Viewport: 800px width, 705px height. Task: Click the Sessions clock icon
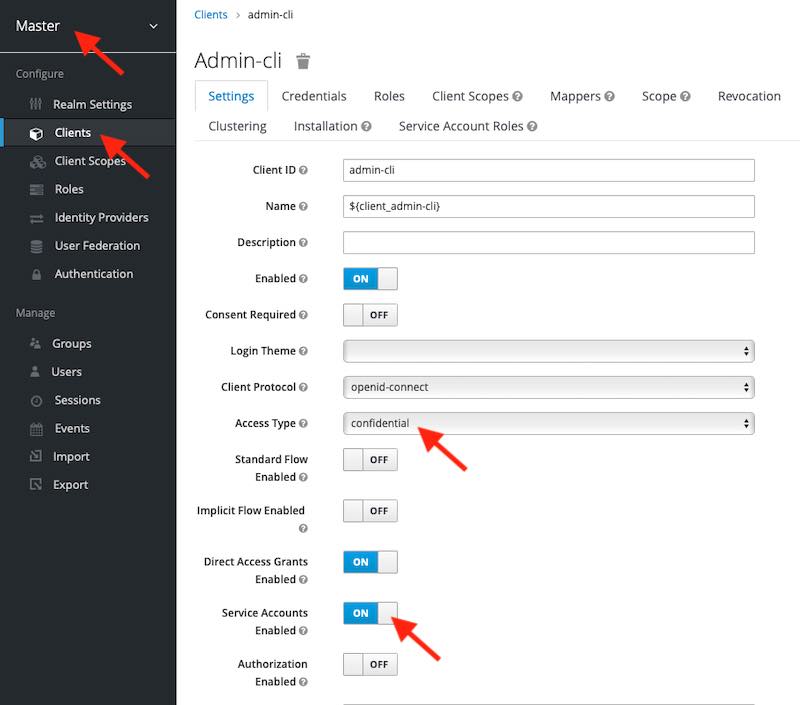pos(36,400)
